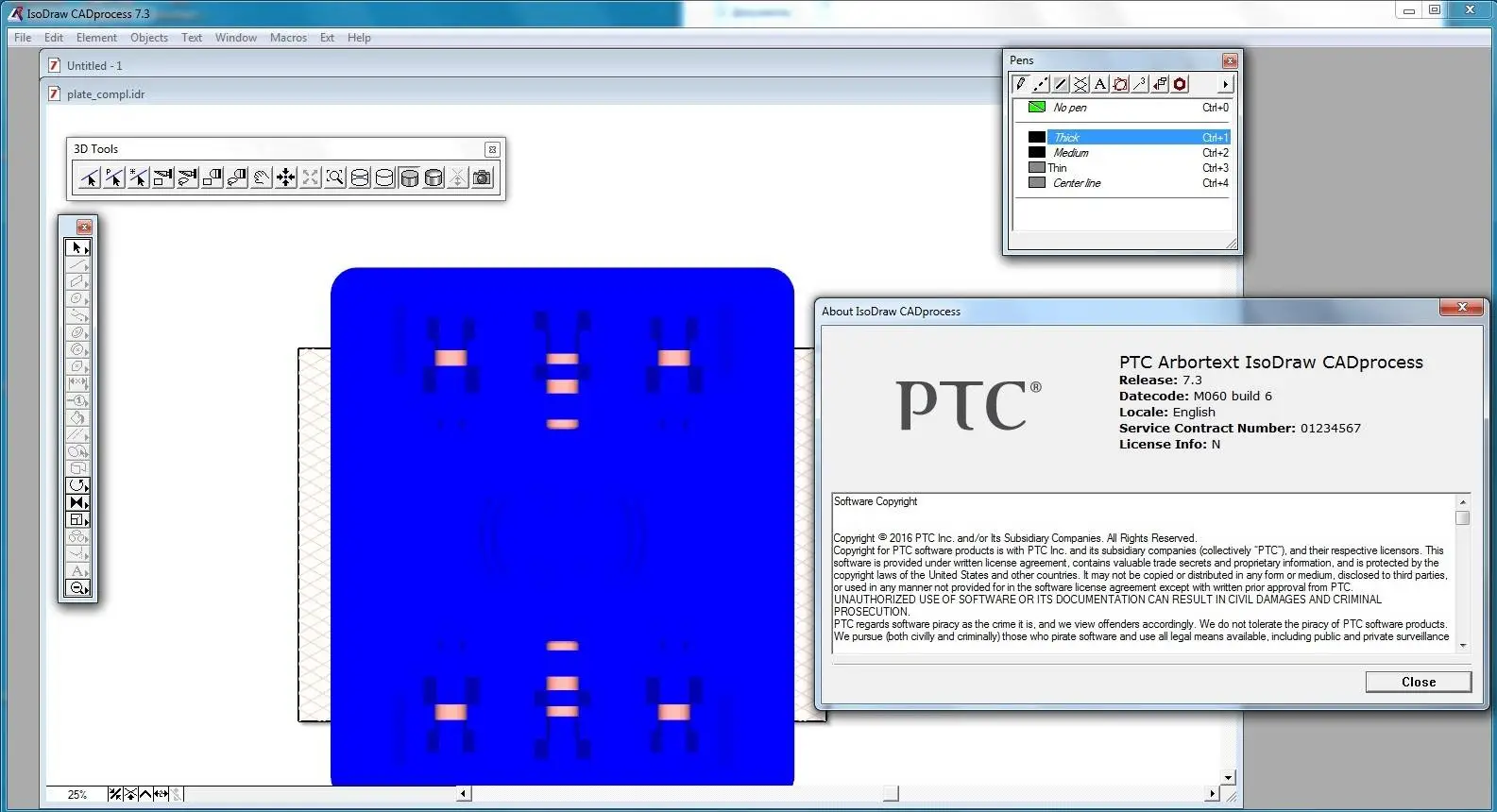
Task: Select the rotate tool in the toolbox
Action: (77, 485)
